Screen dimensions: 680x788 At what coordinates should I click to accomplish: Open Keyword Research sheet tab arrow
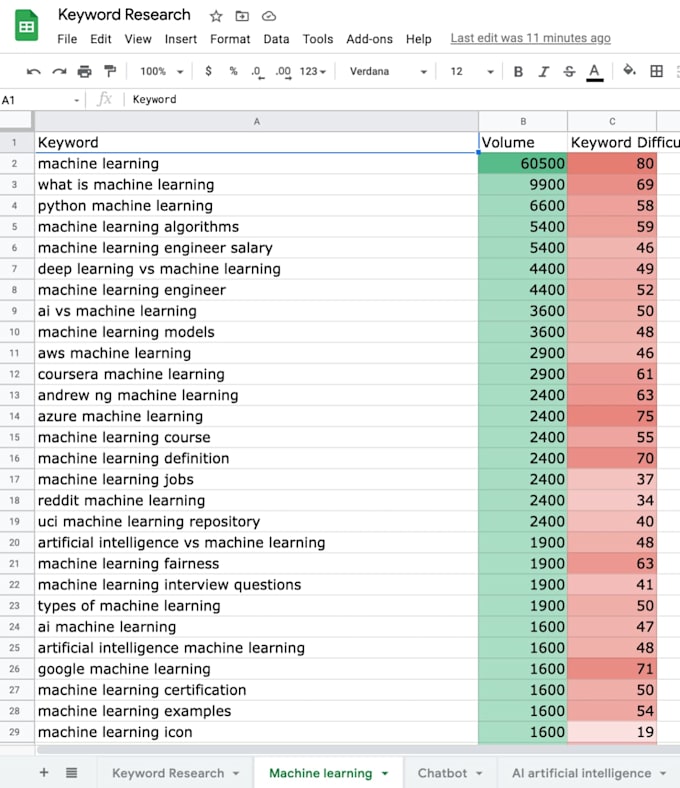236,773
